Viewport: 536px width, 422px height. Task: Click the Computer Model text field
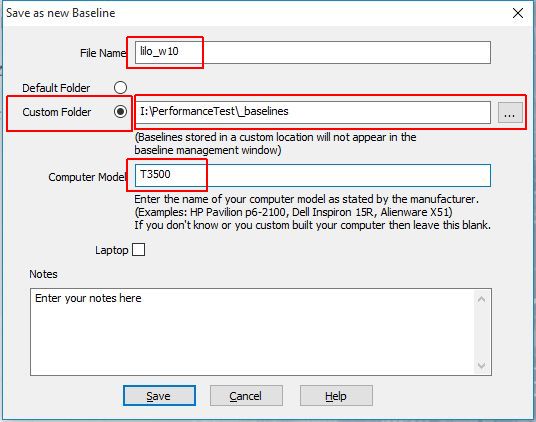pyautogui.click(x=313, y=176)
